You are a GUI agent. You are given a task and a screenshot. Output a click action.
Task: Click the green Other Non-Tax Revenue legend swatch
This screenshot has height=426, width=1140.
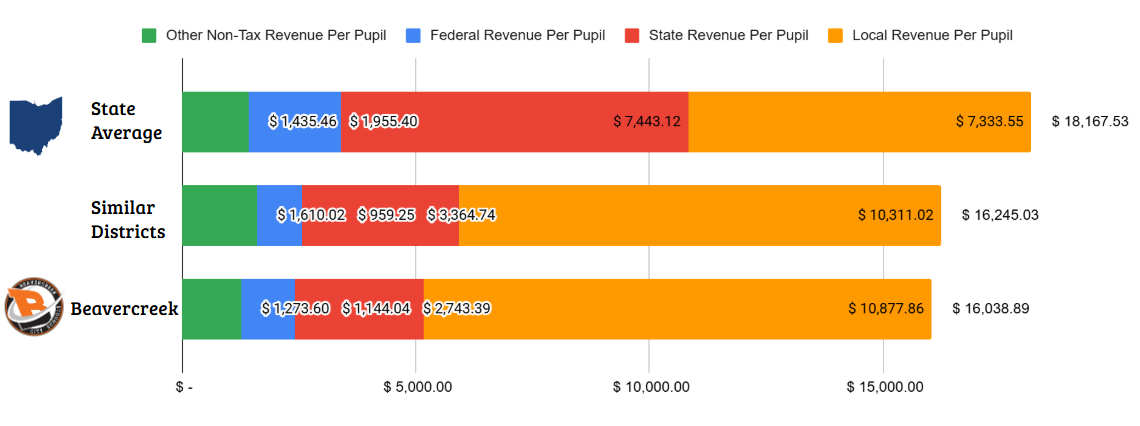149,35
